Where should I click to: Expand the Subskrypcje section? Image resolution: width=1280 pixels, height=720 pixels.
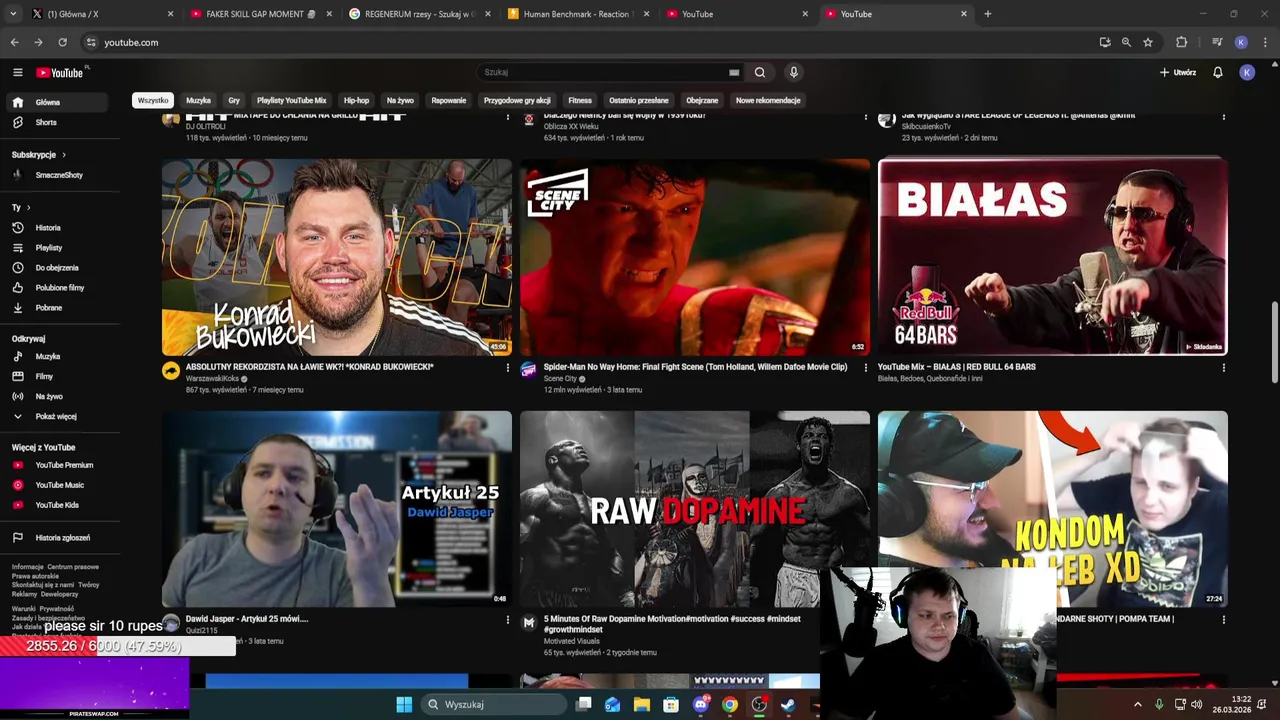(x=39, y=155)
